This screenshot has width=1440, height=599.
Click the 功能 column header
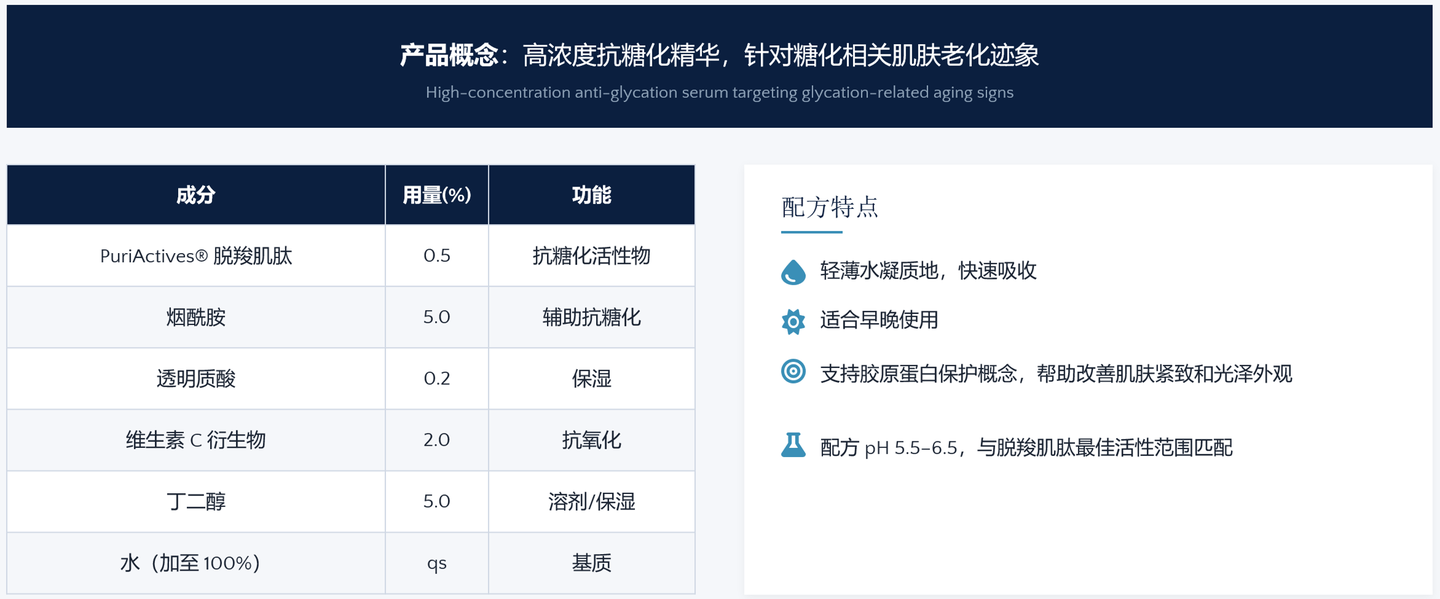click(592, 195)
